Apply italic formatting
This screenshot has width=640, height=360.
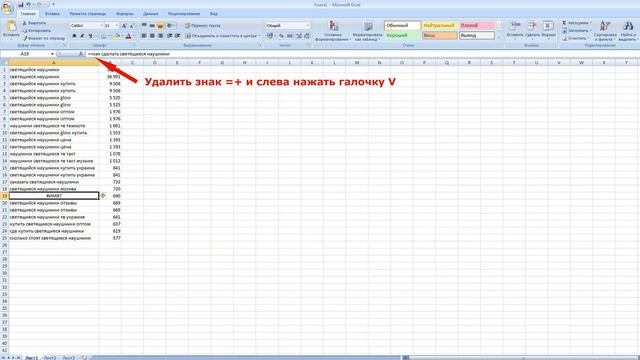[82, 36]
